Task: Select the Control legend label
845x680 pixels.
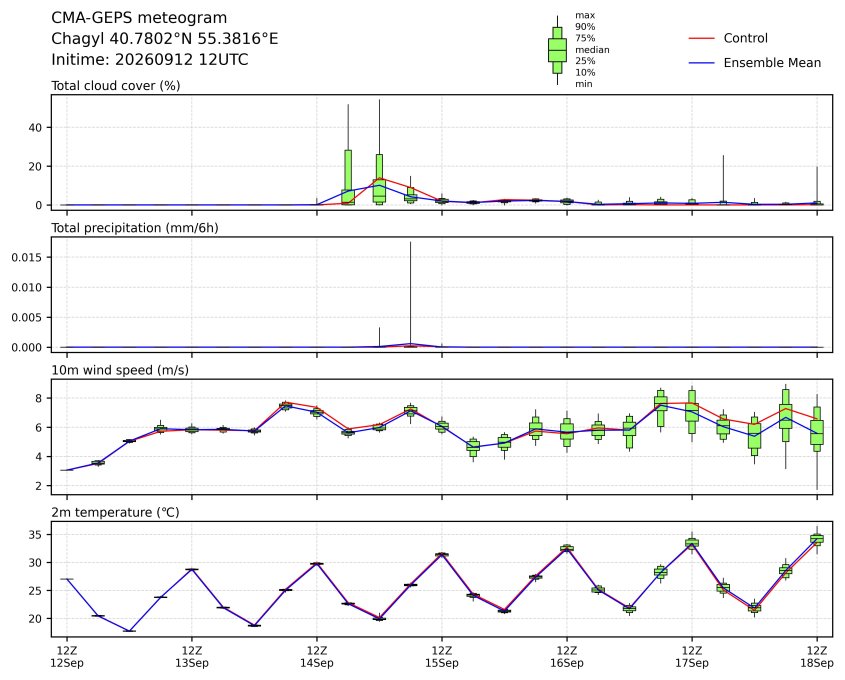Action: pos(745,38)
